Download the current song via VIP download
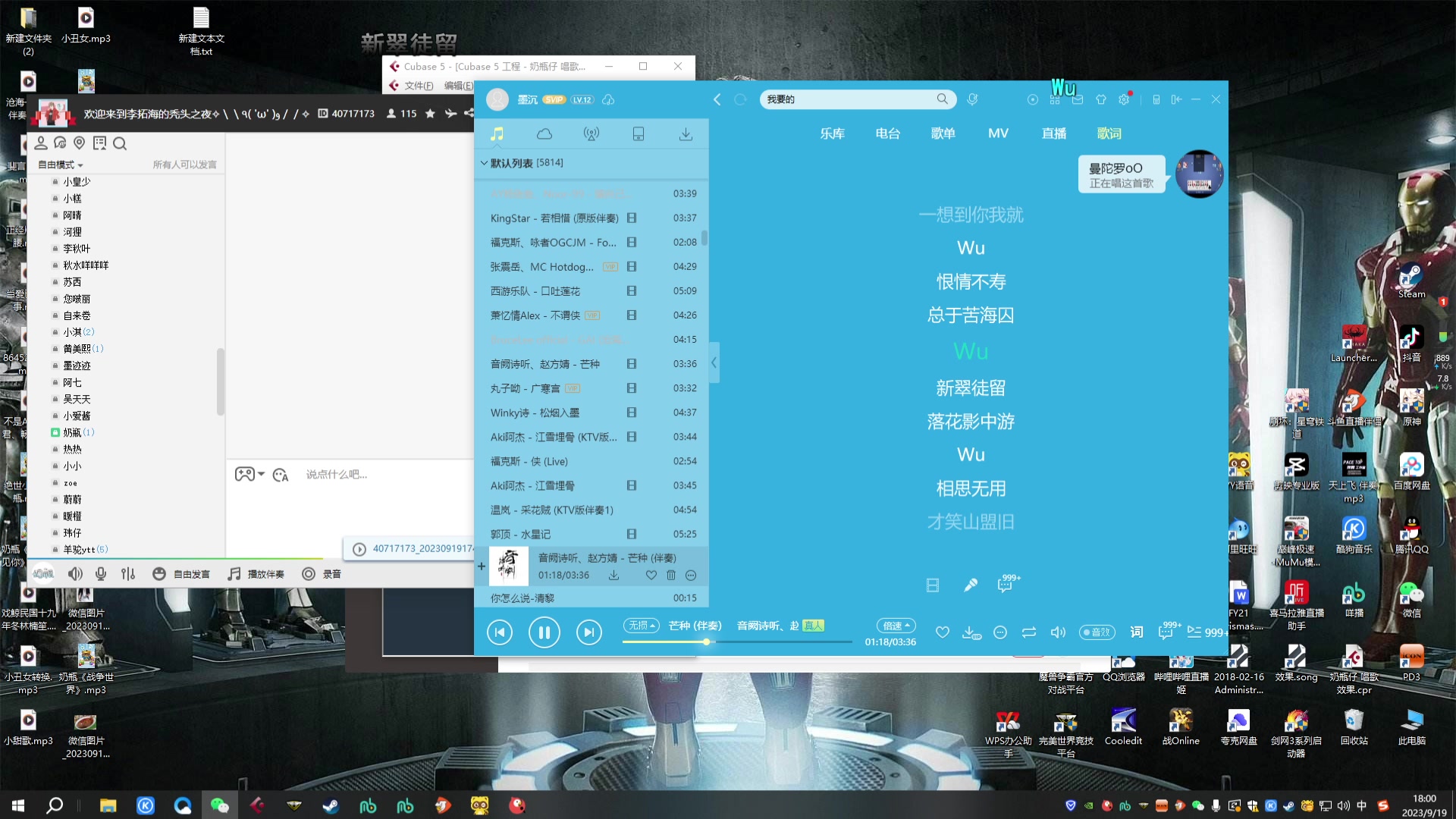Viewport: 1456px width, 819px height. pyautogui.click(x=971, y=632)
